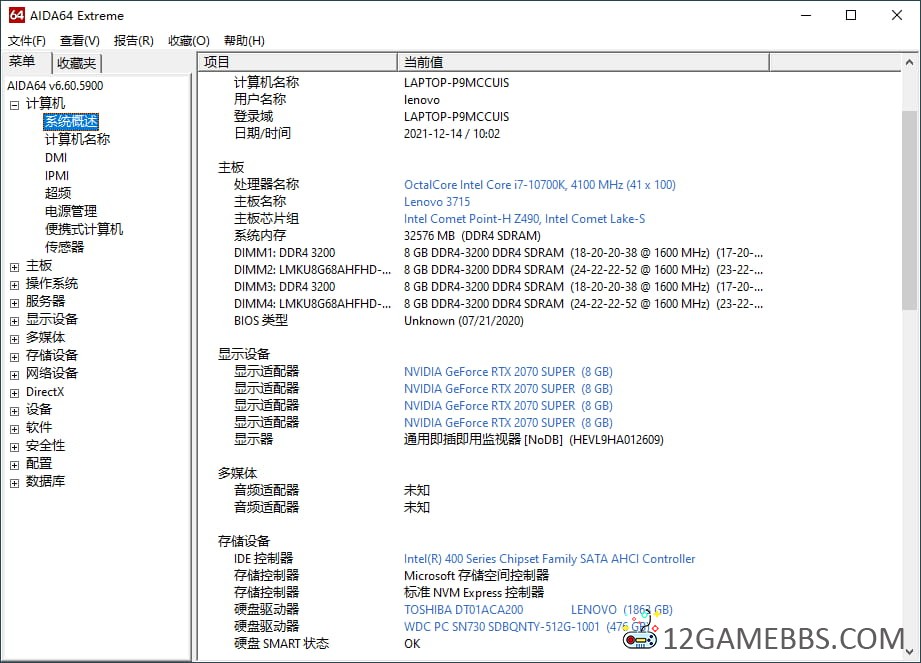Viewport: 921px width, 663px height.
Task: Expand the 网络设备 tree node
Action: pyautogui.click(x=15, y=375)
